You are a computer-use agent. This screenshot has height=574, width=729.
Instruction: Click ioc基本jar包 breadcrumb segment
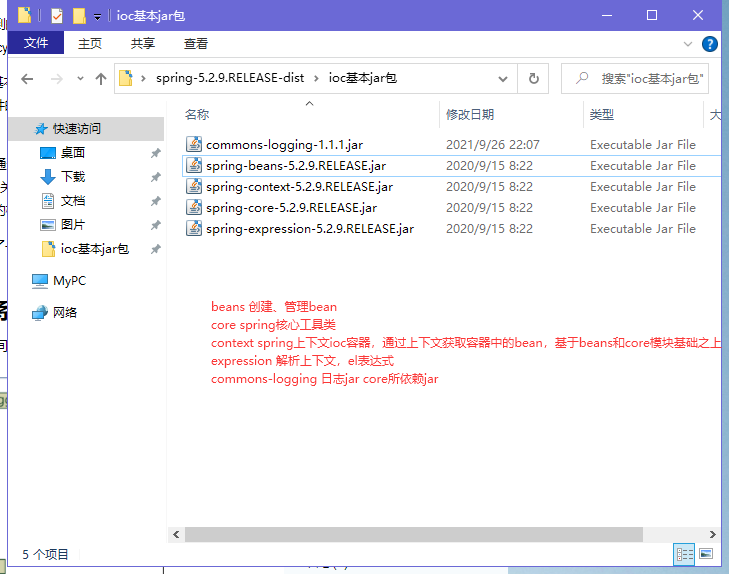pos(363,78)
